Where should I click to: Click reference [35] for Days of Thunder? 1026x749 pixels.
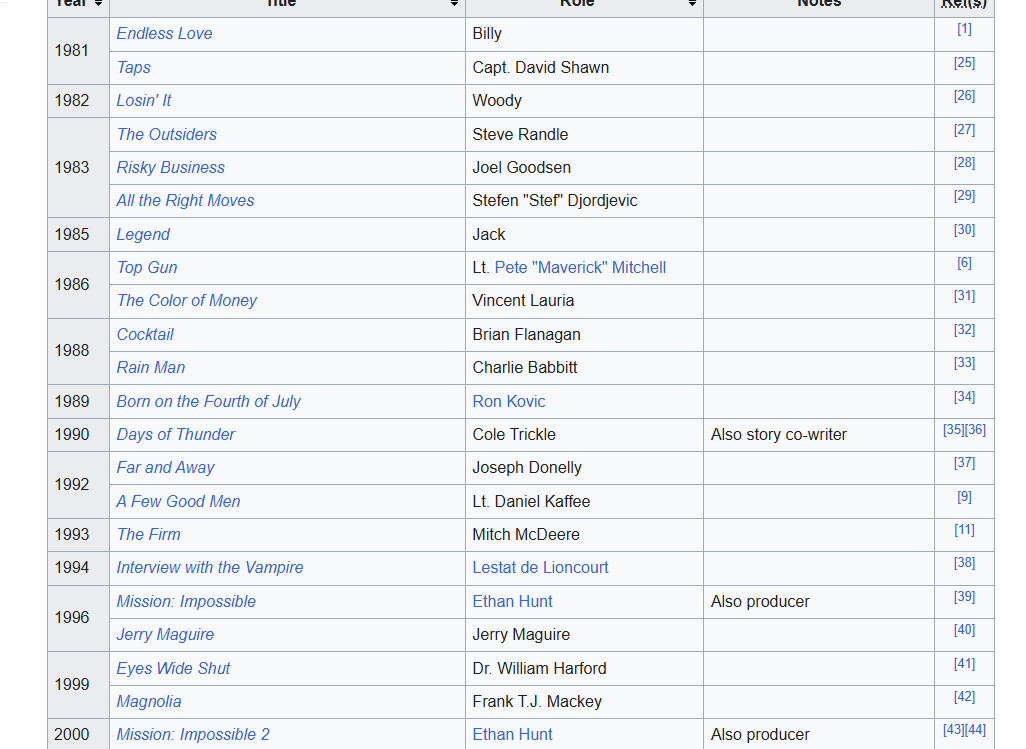pyautogui.click(x=953, y=430)
